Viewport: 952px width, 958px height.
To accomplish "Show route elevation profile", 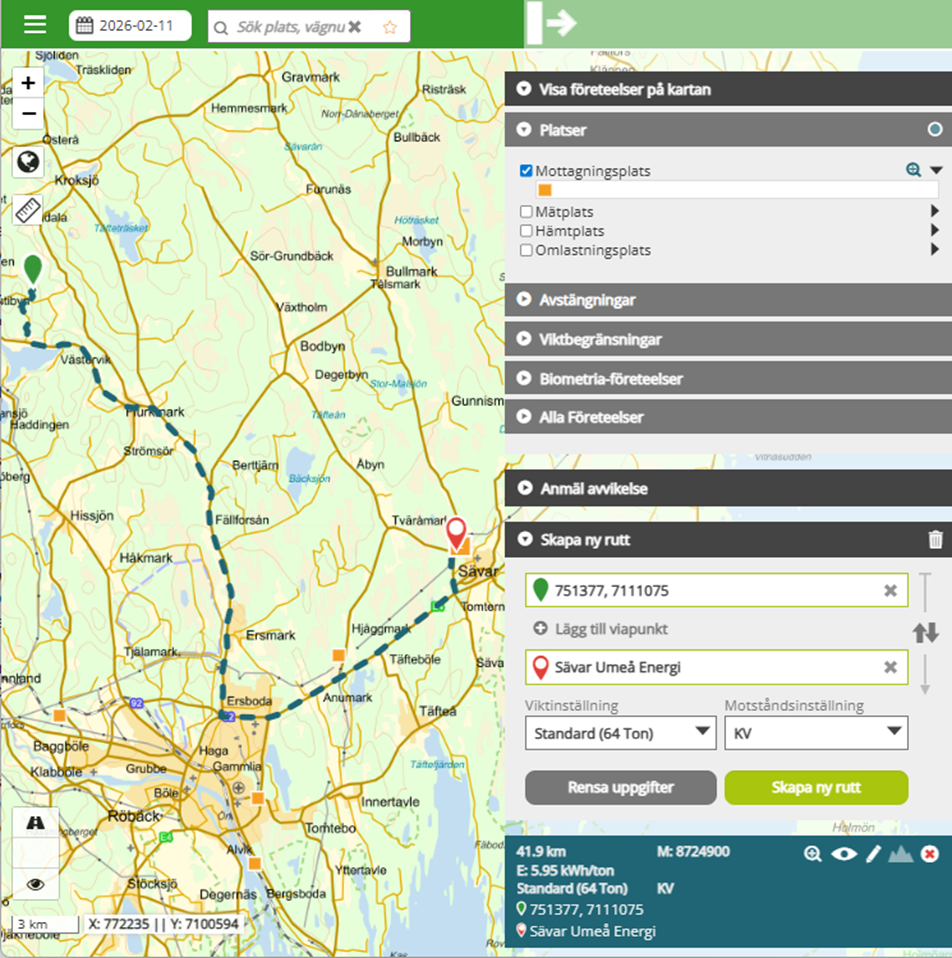I will pos(900,854).
